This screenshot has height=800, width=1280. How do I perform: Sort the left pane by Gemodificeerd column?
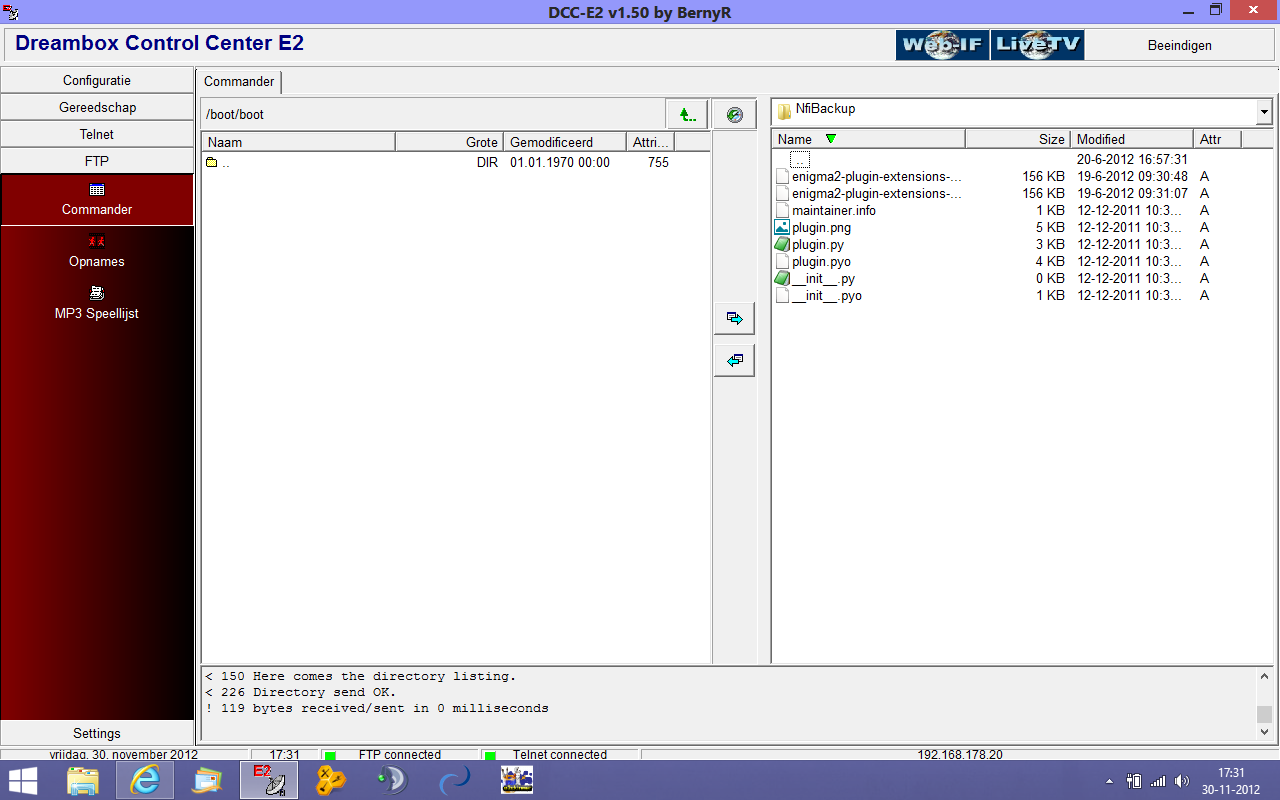tap(564, 142)
